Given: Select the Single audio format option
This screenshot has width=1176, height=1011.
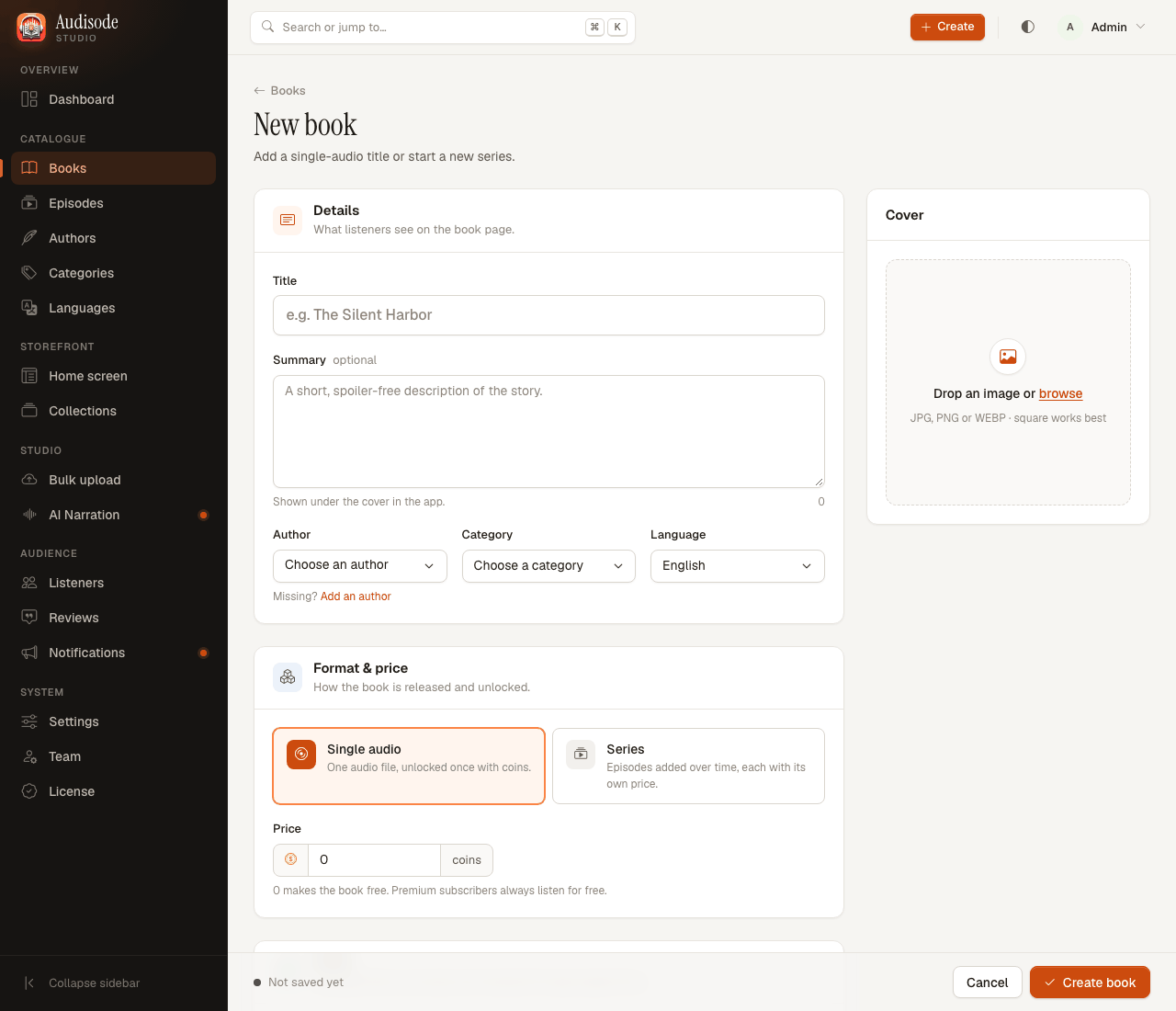Looking at the screenshot, I should (x=409, y=767).
